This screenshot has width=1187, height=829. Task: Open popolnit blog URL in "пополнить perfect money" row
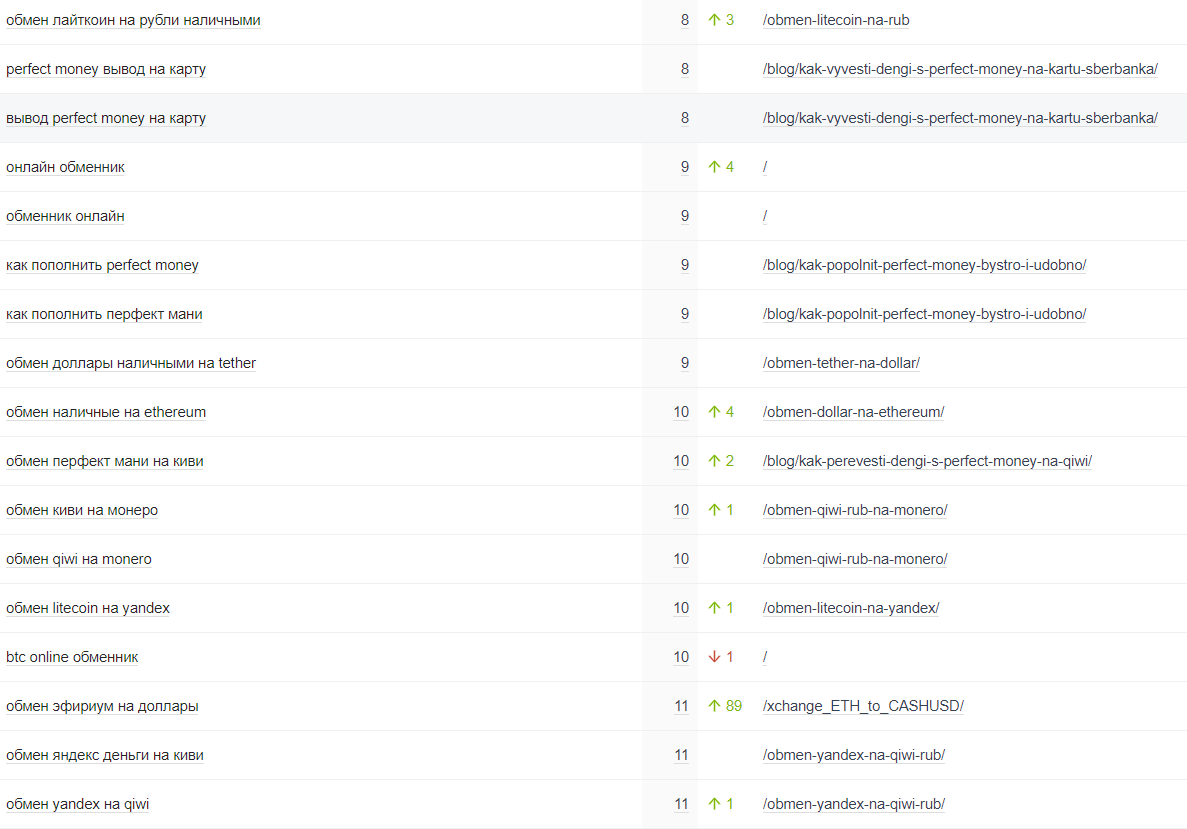(x=924, y=265)
